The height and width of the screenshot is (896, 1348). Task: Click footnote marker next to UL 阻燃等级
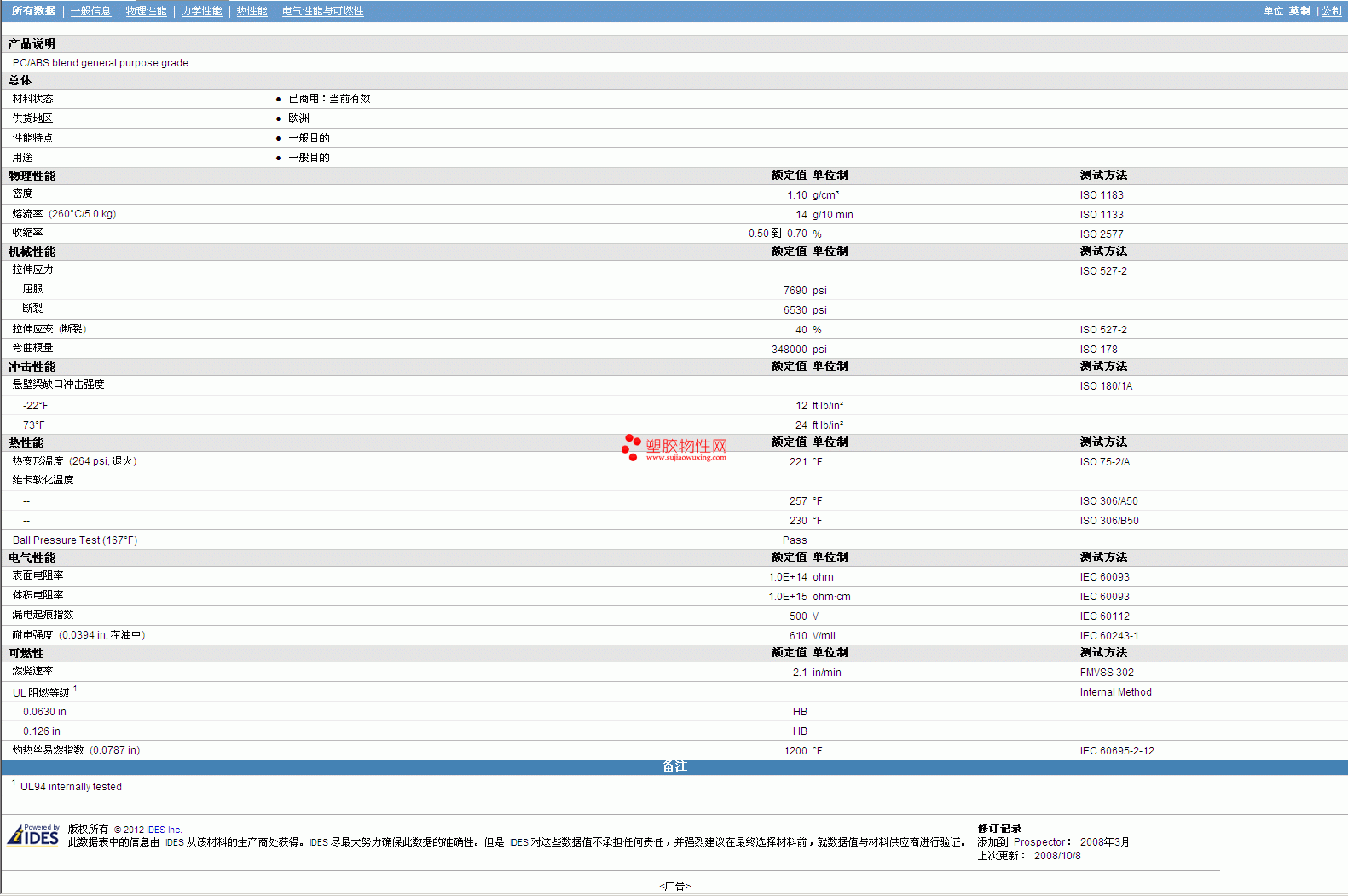pyautogui.click(x=75, y=689)
